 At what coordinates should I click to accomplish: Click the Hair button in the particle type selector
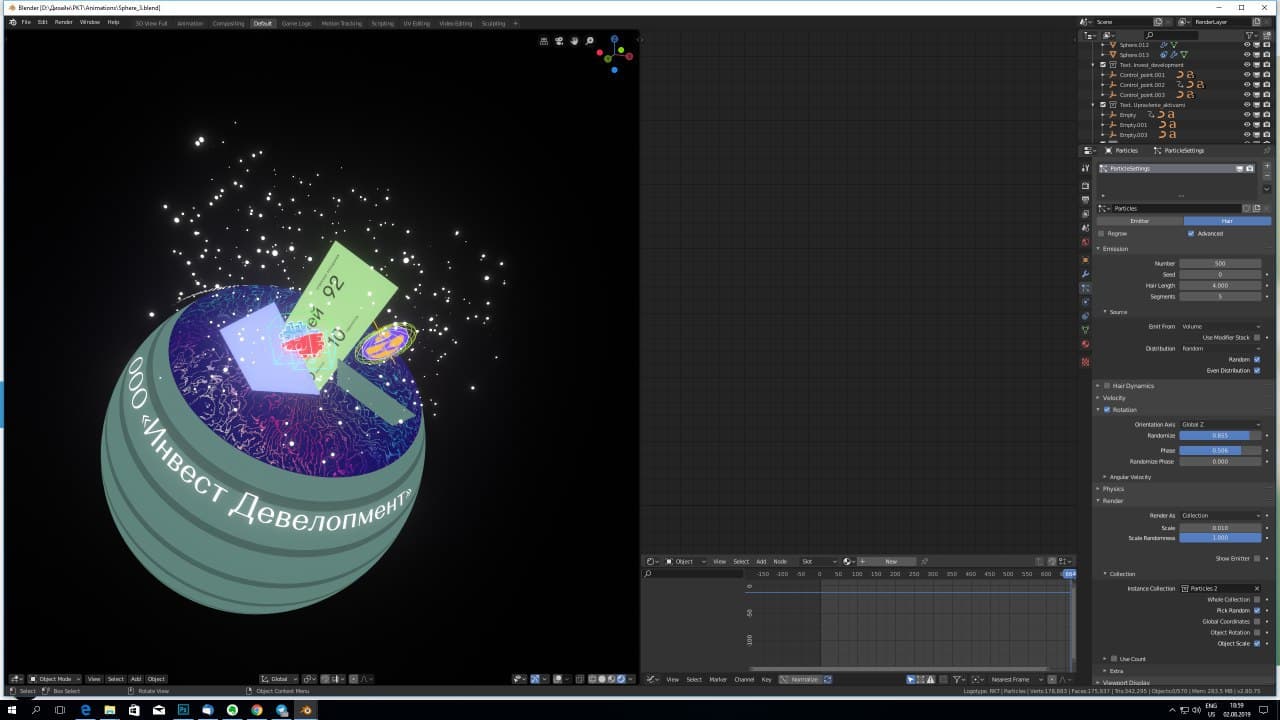point(1227,220)
